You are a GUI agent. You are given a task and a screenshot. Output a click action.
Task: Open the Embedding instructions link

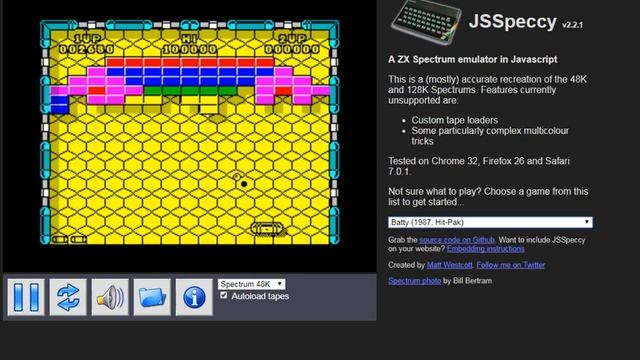click(485, 249)
